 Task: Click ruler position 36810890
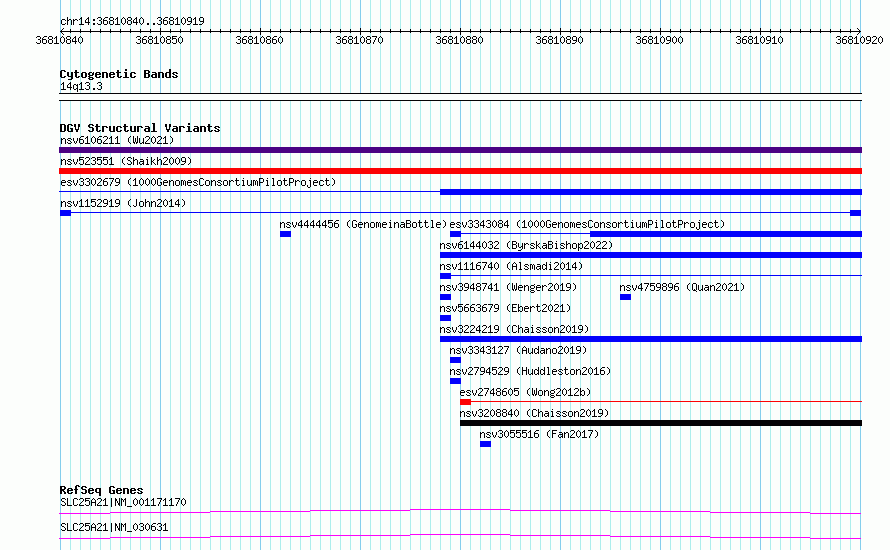click(559, 40)
